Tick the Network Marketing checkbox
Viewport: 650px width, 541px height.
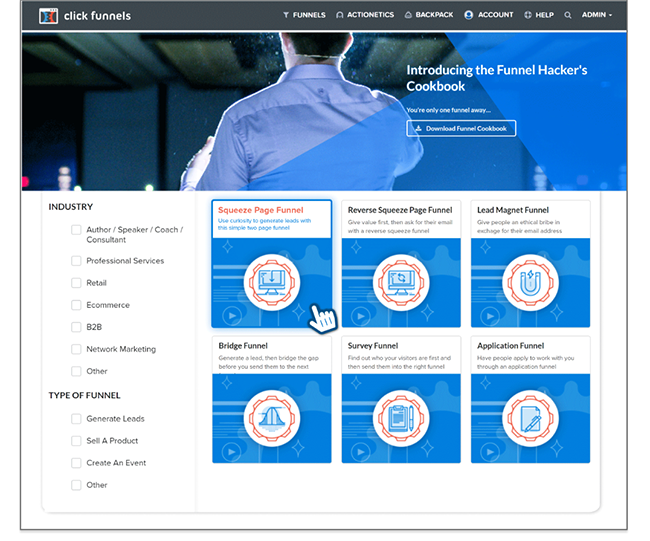click(x=76, y=349)
